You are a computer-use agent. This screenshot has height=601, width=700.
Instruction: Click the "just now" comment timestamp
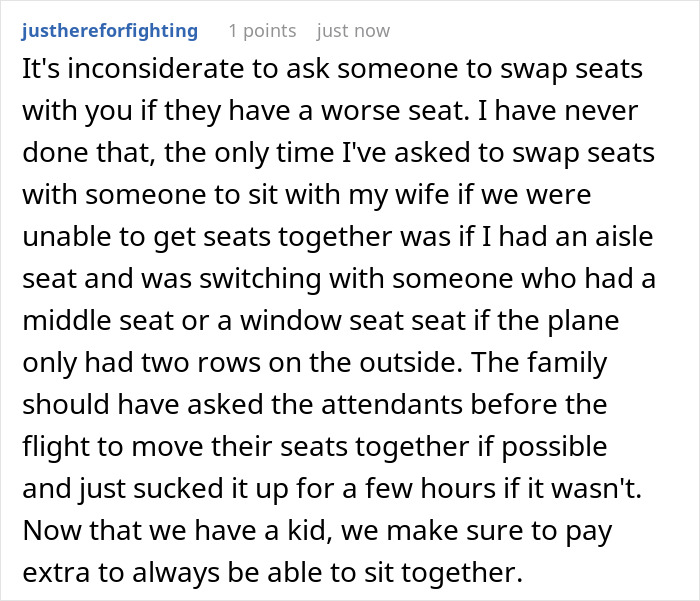point(353,31)
